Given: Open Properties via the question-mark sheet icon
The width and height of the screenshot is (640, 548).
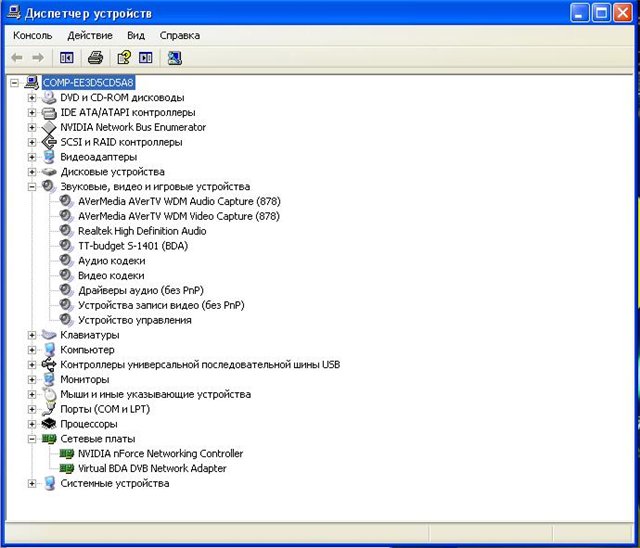Looking at the screenshot, I should tap(124, 58).
